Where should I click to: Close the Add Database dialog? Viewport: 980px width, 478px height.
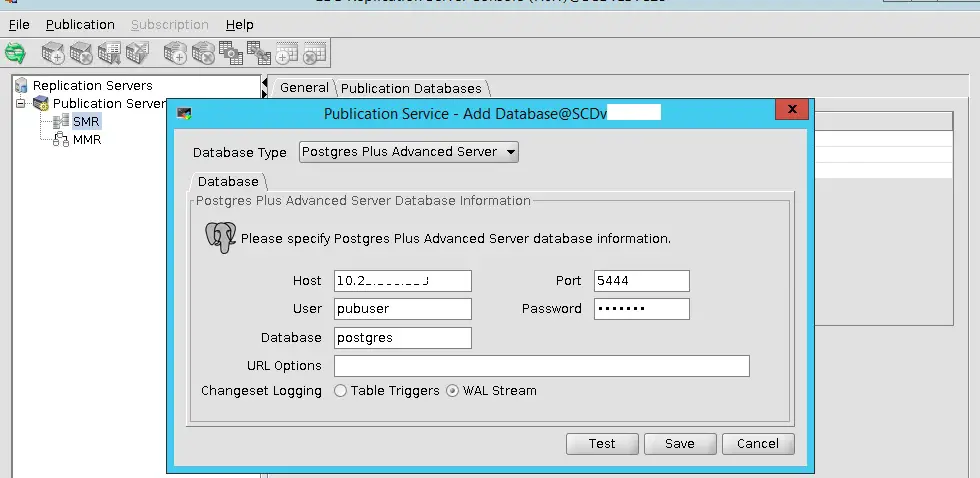tap(791, 109)
